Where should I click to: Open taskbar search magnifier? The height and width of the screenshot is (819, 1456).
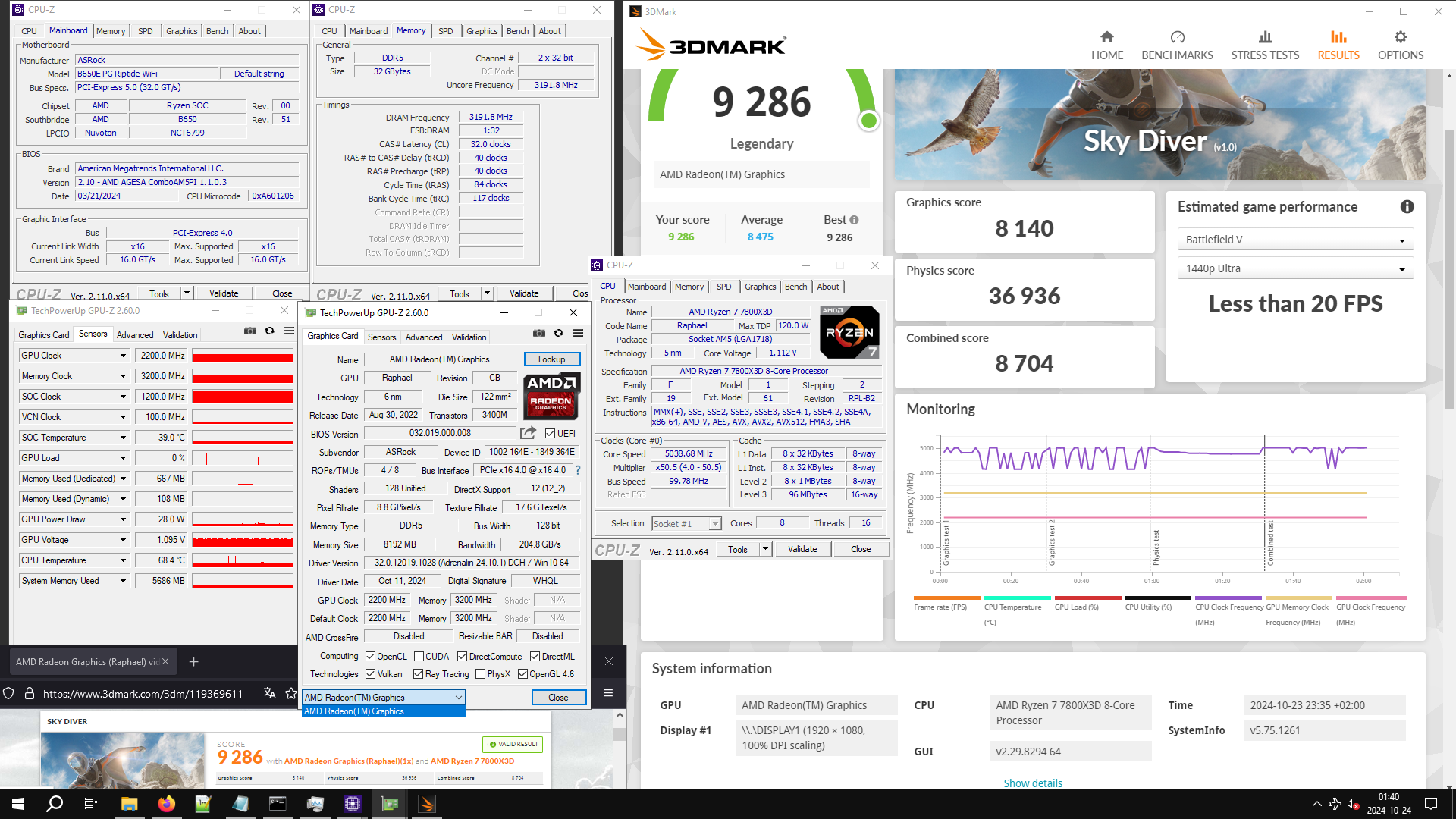pos(55,804)
